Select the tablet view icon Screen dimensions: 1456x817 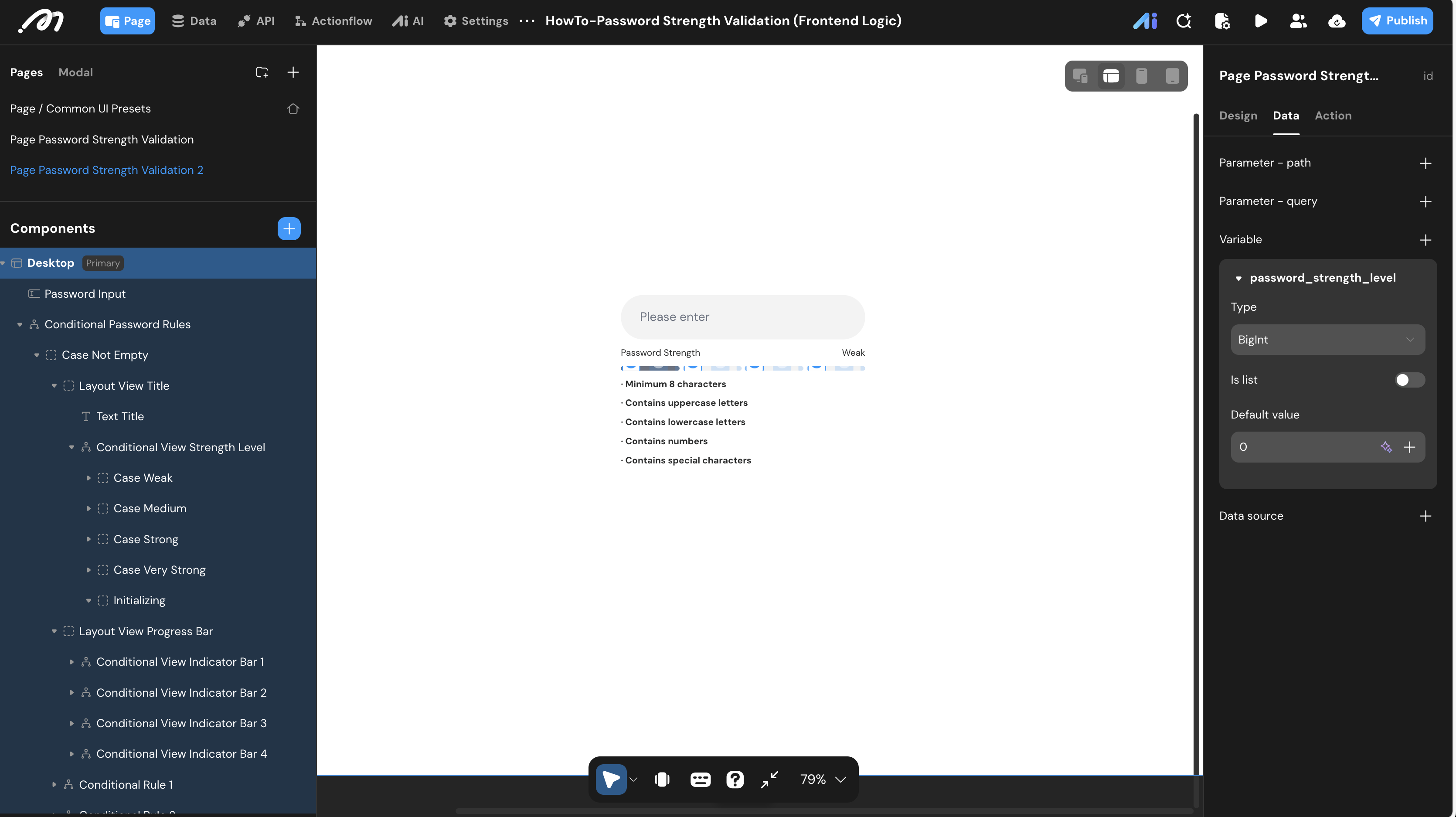pos(1172,76)
